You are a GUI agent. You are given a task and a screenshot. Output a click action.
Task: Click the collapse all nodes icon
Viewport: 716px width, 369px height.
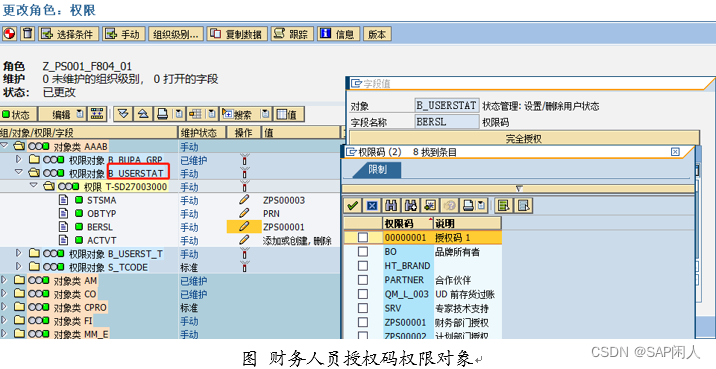point(143,114)
